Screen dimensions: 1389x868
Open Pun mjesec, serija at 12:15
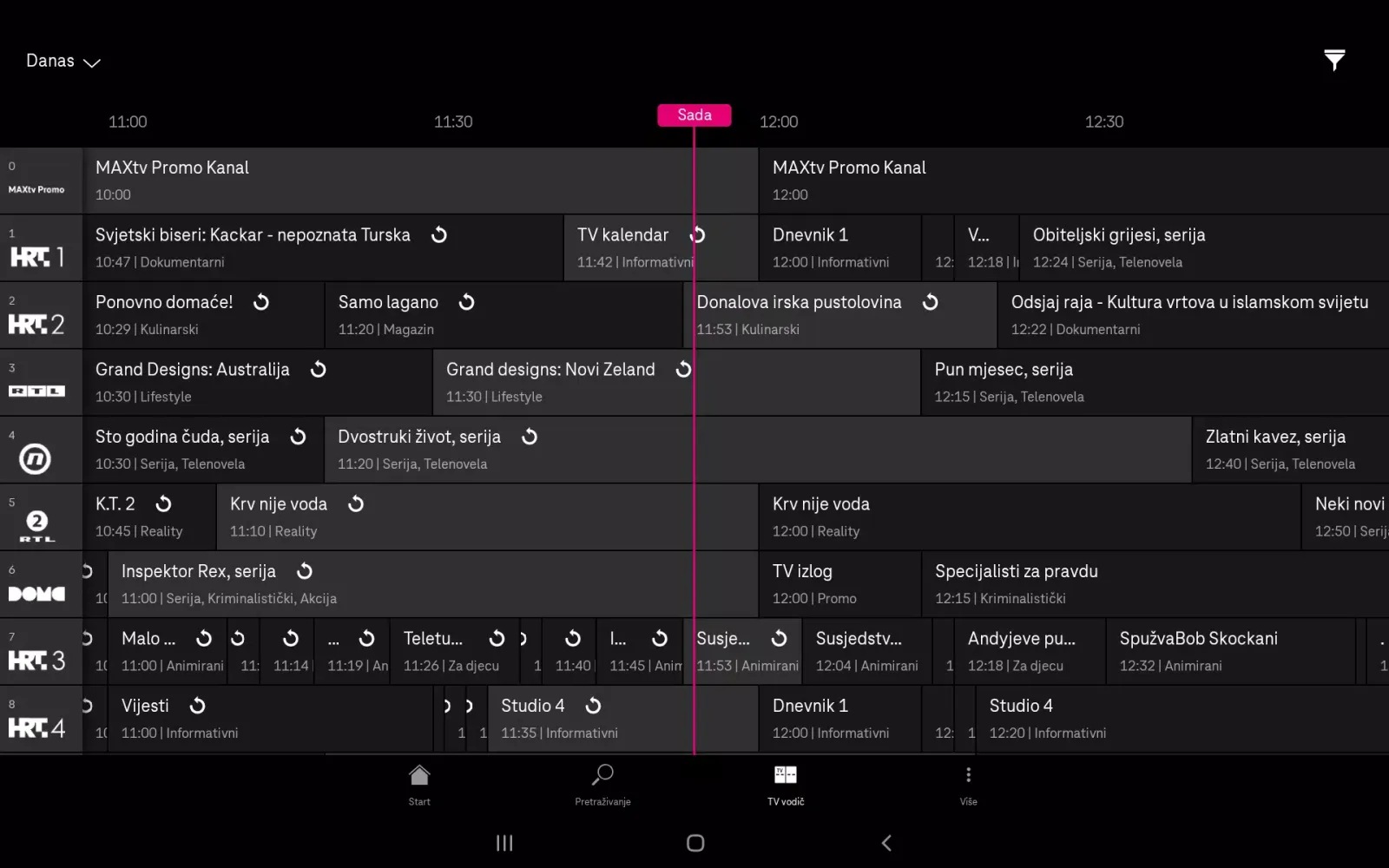pyautogui.click(x=1155, y=383)
